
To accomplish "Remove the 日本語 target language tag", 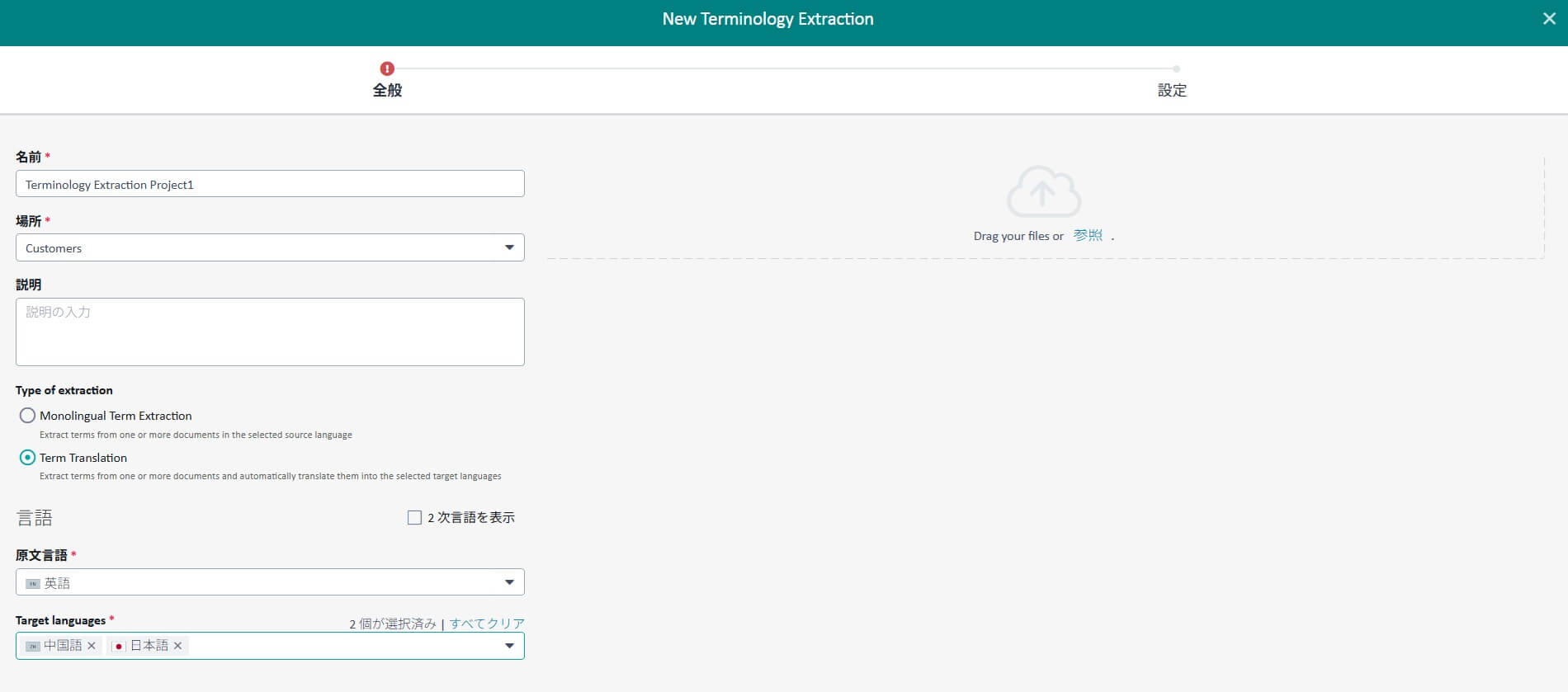I will pos(177,646).
